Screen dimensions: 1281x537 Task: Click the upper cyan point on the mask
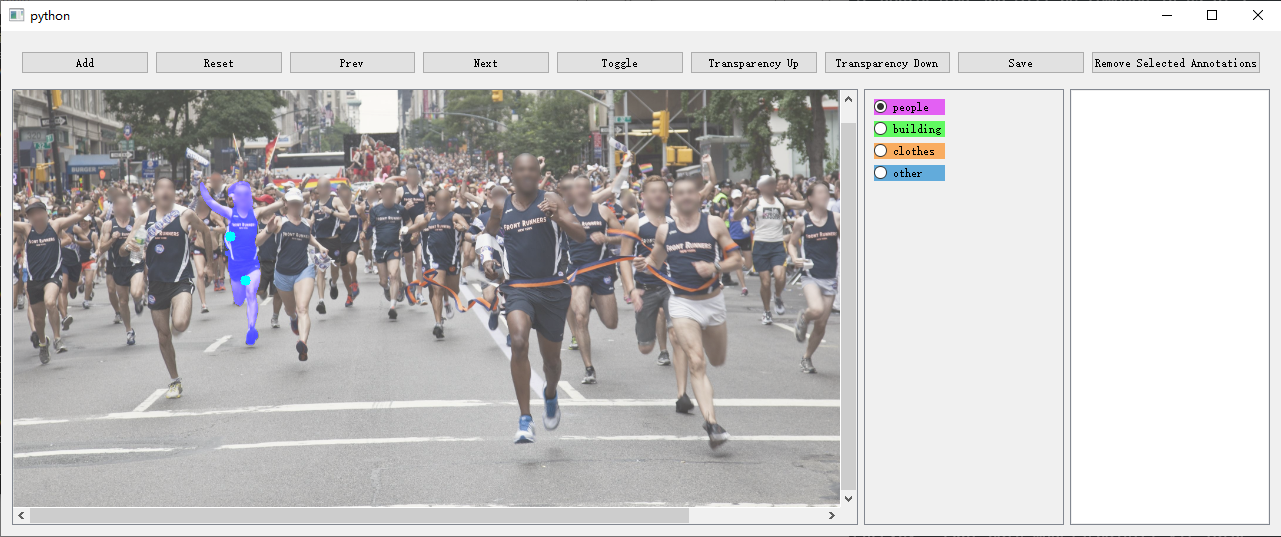(x=230, y=237)
